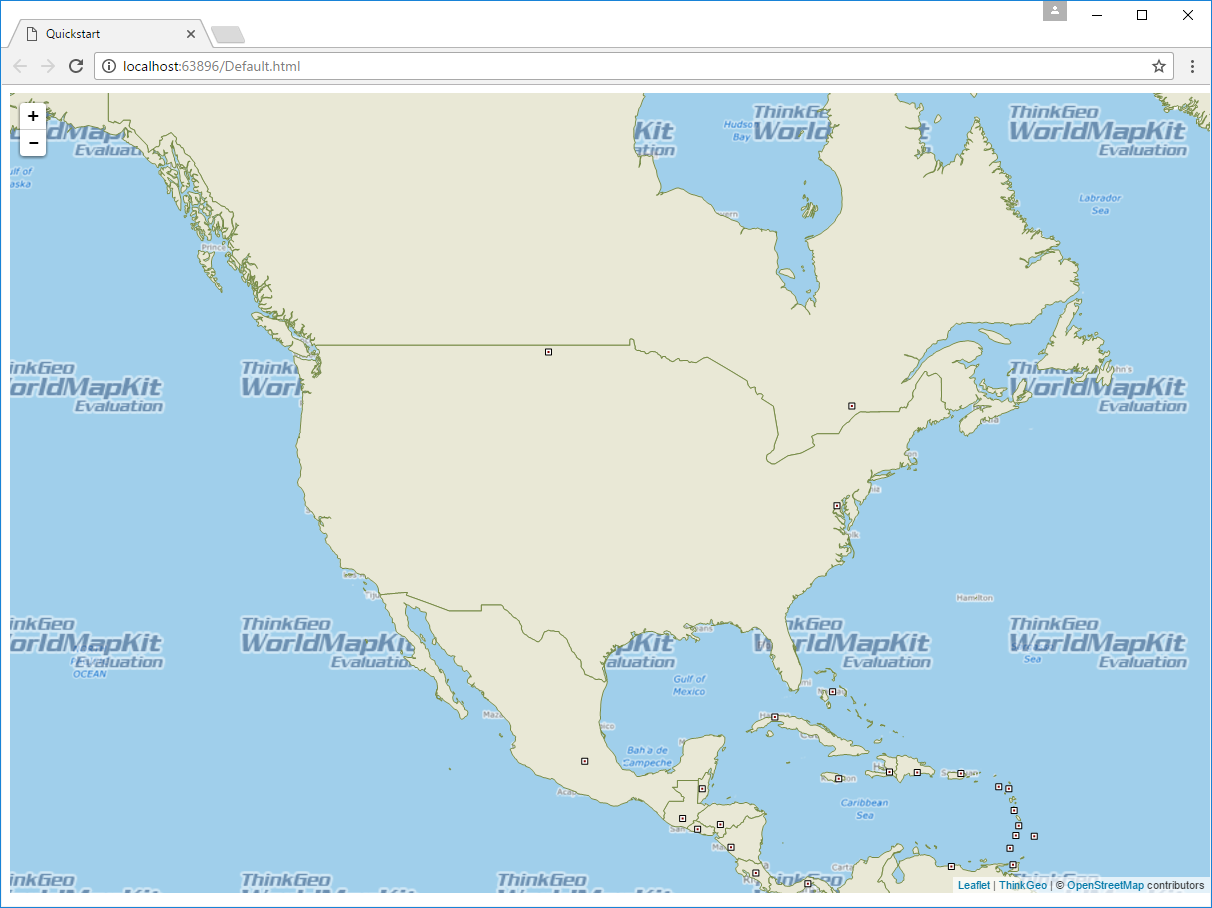
Task: Click the Labrador Sea map label
Action: pyautogui.click(x=1100, y=204)
